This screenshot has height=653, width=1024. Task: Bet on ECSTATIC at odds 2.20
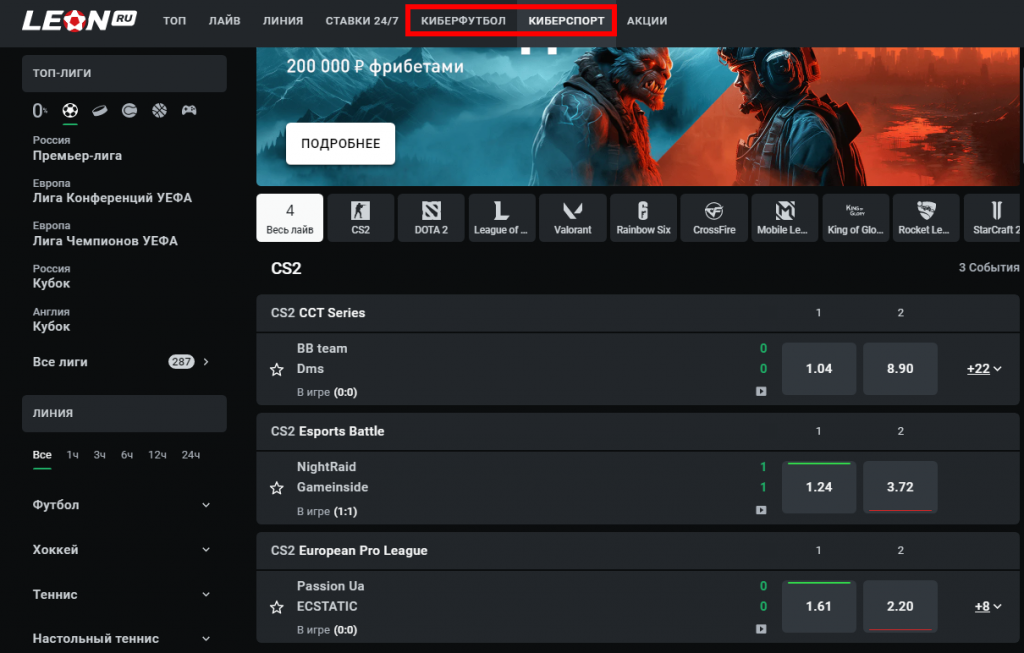click(x=900, y=607)
